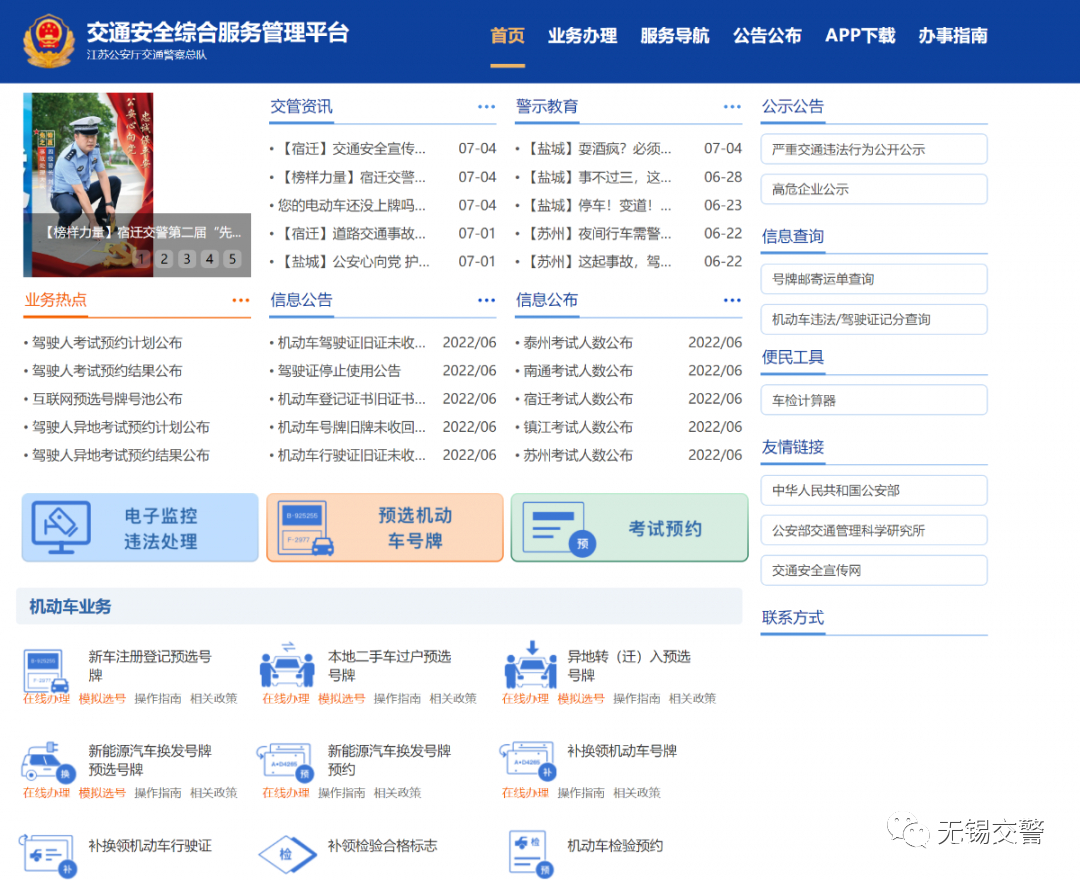Click the banner police officer image
The image size is (1080, 880).
(x=136, y=185)
